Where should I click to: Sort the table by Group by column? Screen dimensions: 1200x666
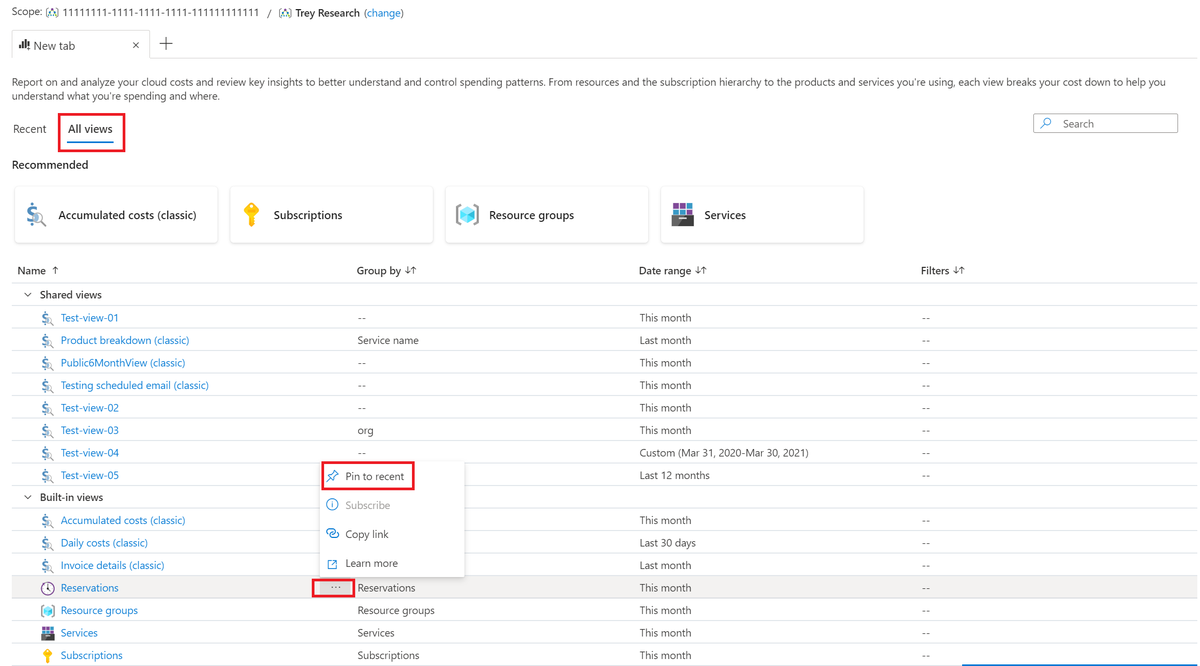tap(387, 270)
